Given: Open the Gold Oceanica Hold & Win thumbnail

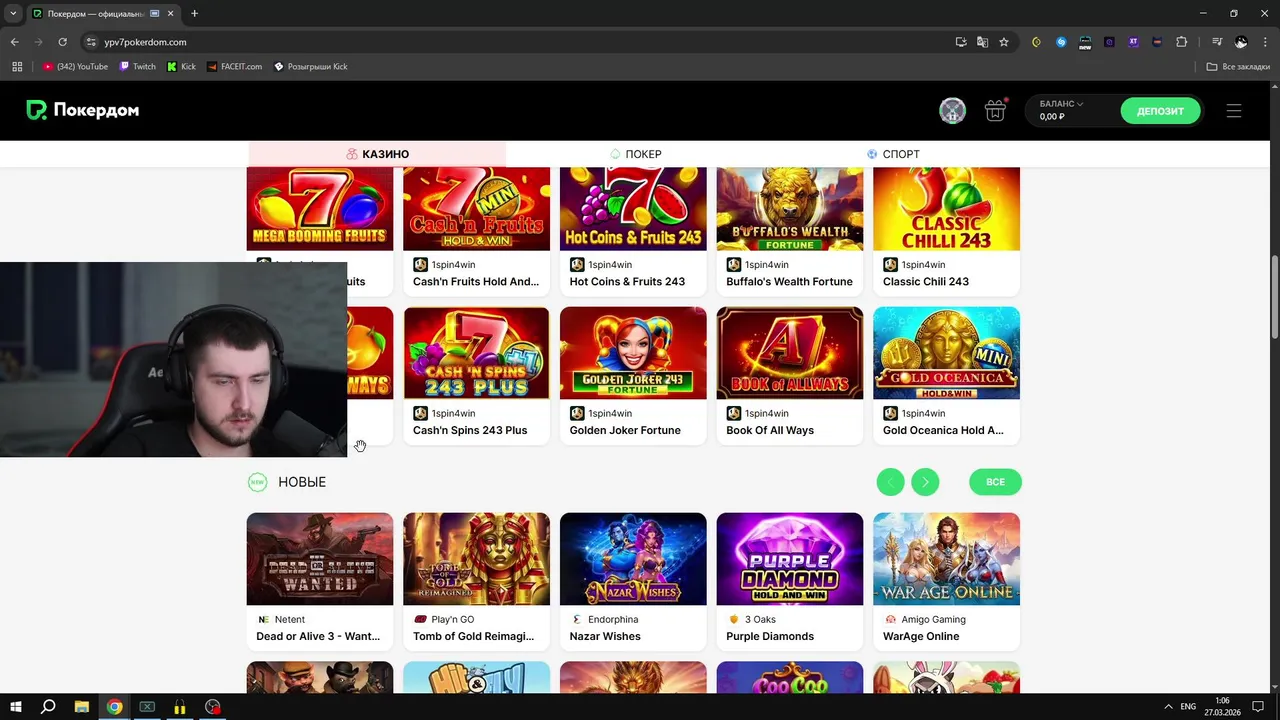Looking at the screenshot, I should click(946, 353).
